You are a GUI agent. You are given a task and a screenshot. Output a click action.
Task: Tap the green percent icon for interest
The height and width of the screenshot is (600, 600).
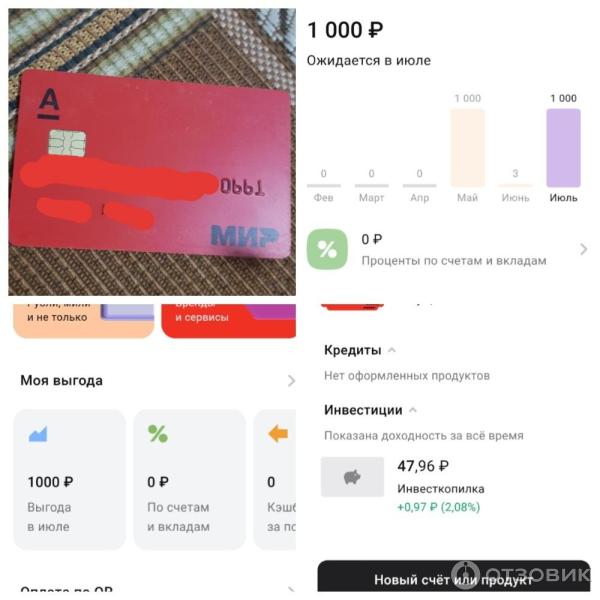(327, 249)
